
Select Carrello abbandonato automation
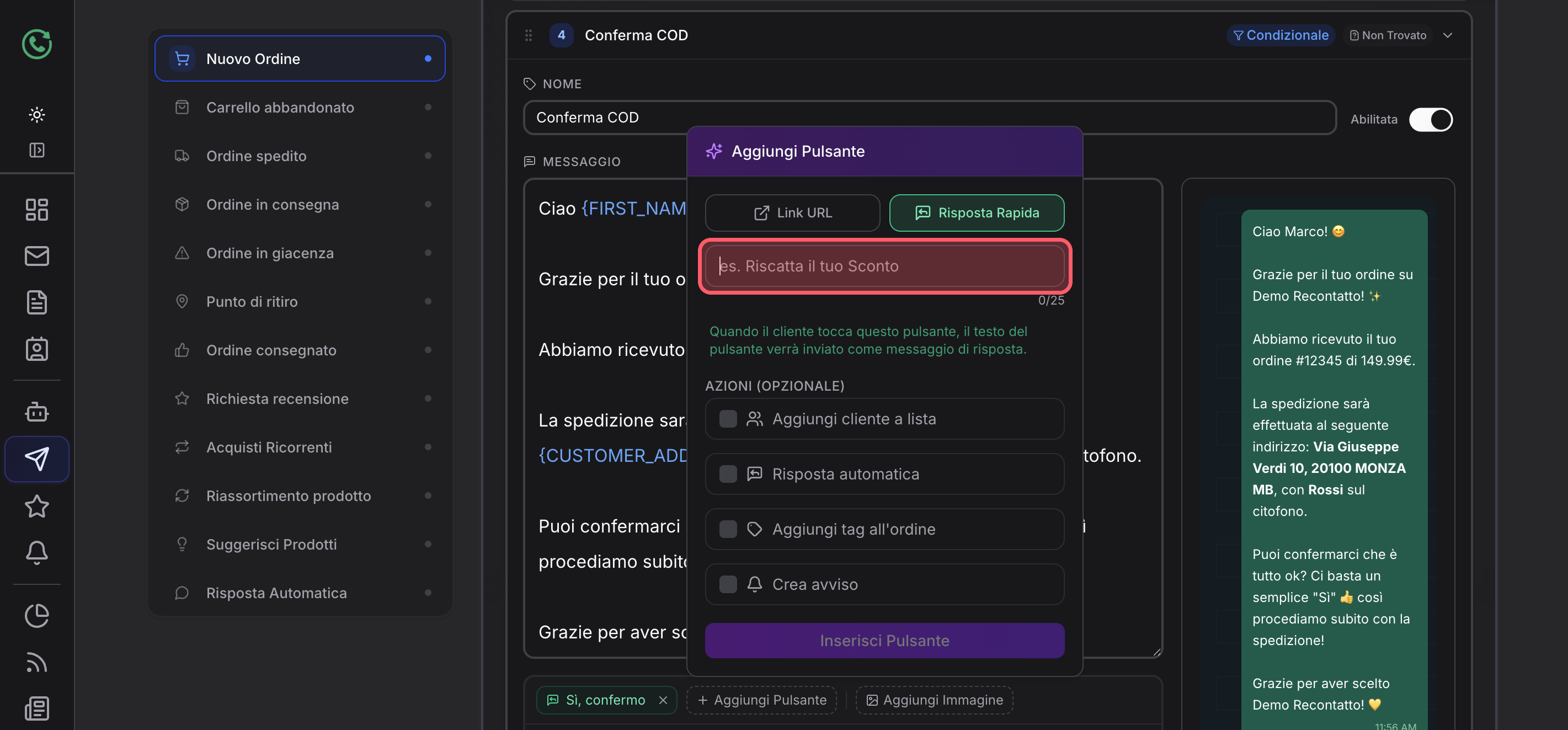[300, 107]
